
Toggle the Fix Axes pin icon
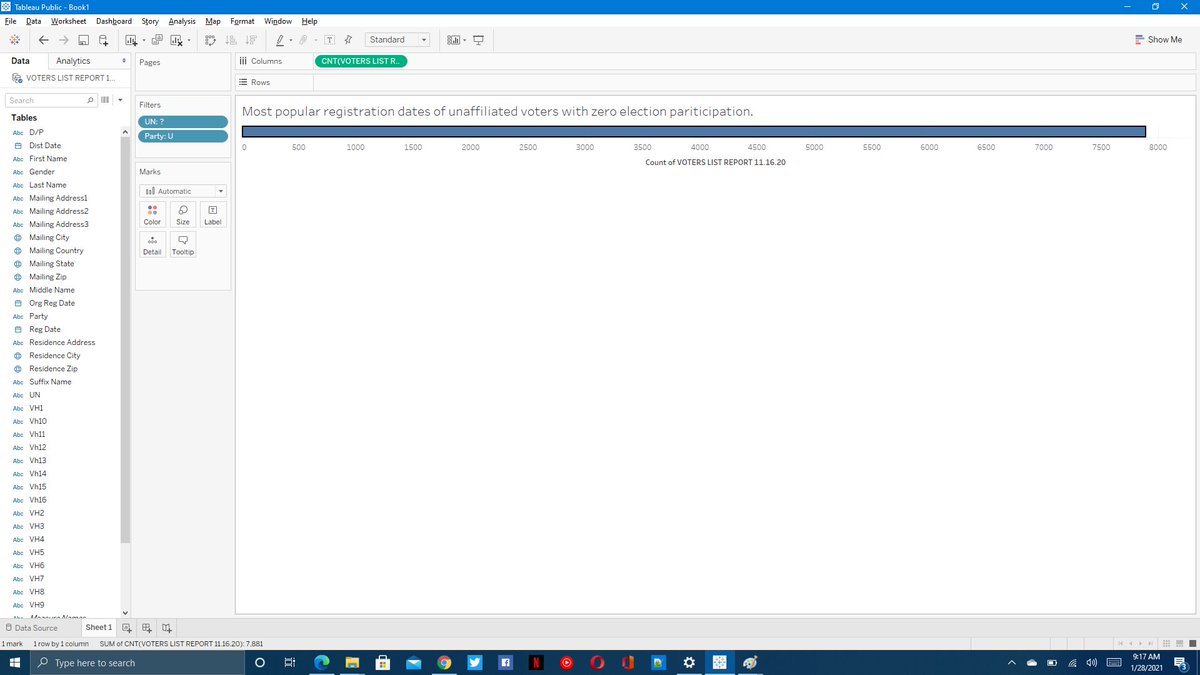coord(347,40)
